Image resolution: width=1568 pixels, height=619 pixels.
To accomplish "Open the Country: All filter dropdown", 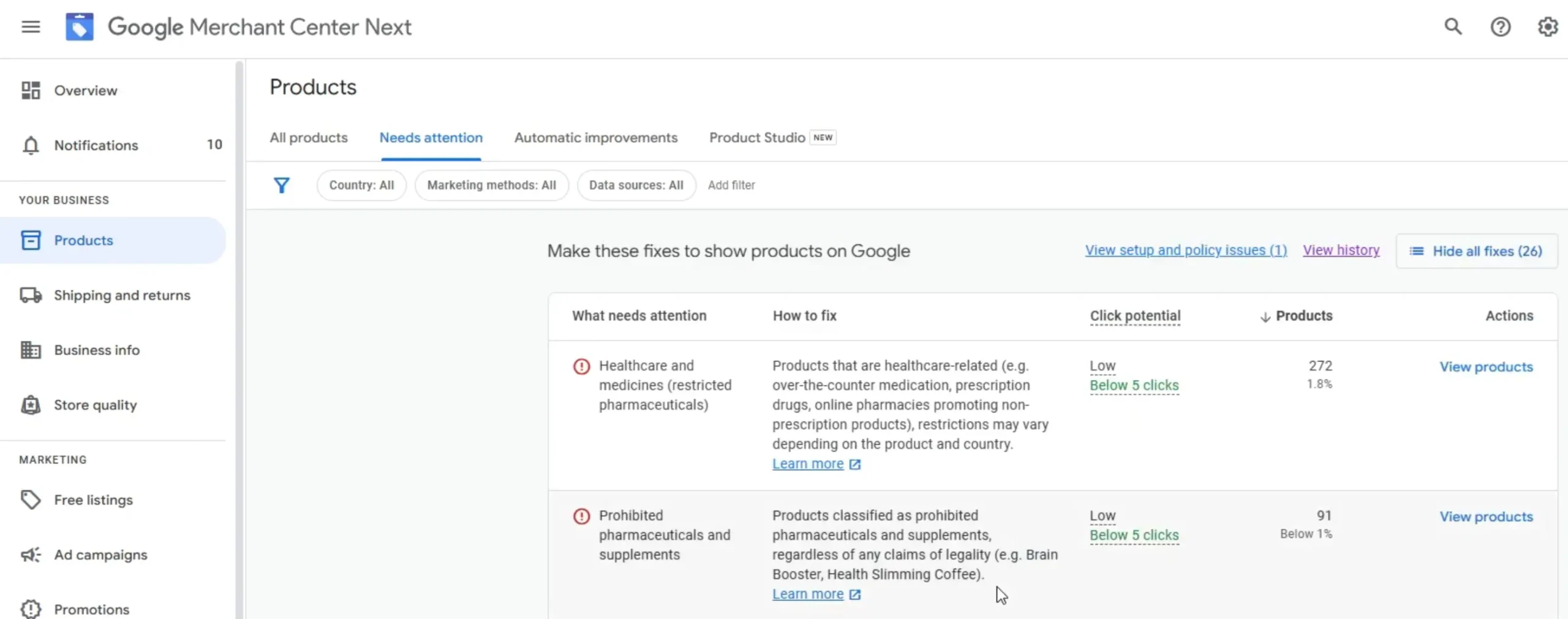I will pos(361,185).
